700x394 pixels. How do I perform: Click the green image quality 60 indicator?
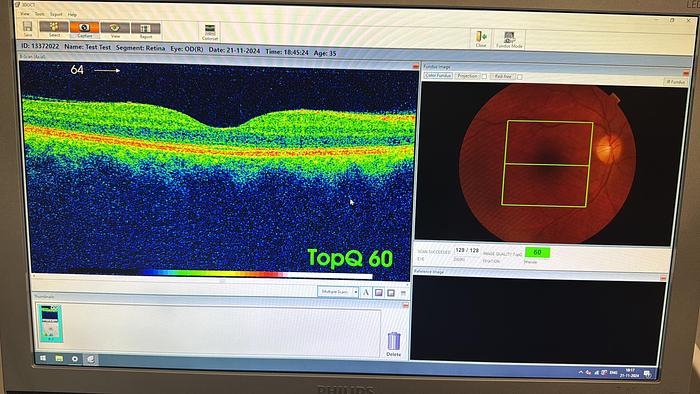537,253
